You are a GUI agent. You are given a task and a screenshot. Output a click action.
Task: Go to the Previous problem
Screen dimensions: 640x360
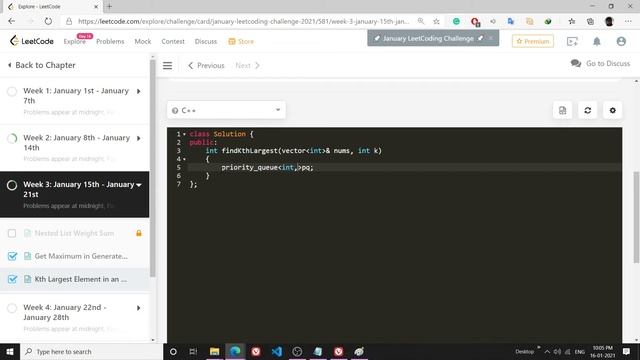[x=206, y=65]
